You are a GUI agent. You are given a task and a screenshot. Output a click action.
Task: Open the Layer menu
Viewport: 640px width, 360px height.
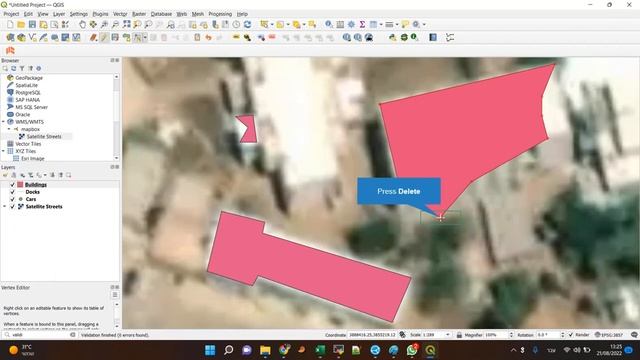59,14
